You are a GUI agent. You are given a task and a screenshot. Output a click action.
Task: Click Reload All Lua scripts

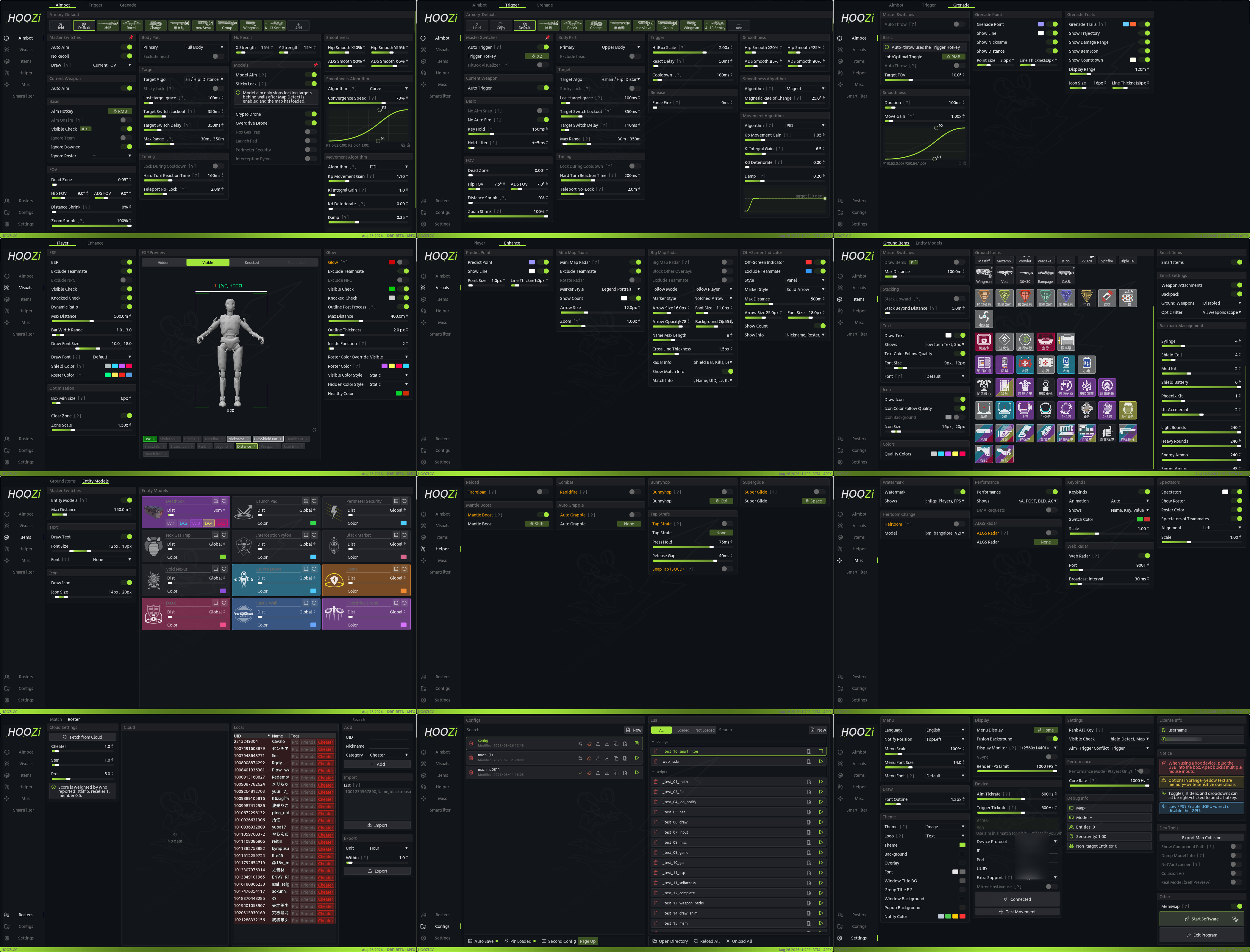tap(706, 941)
